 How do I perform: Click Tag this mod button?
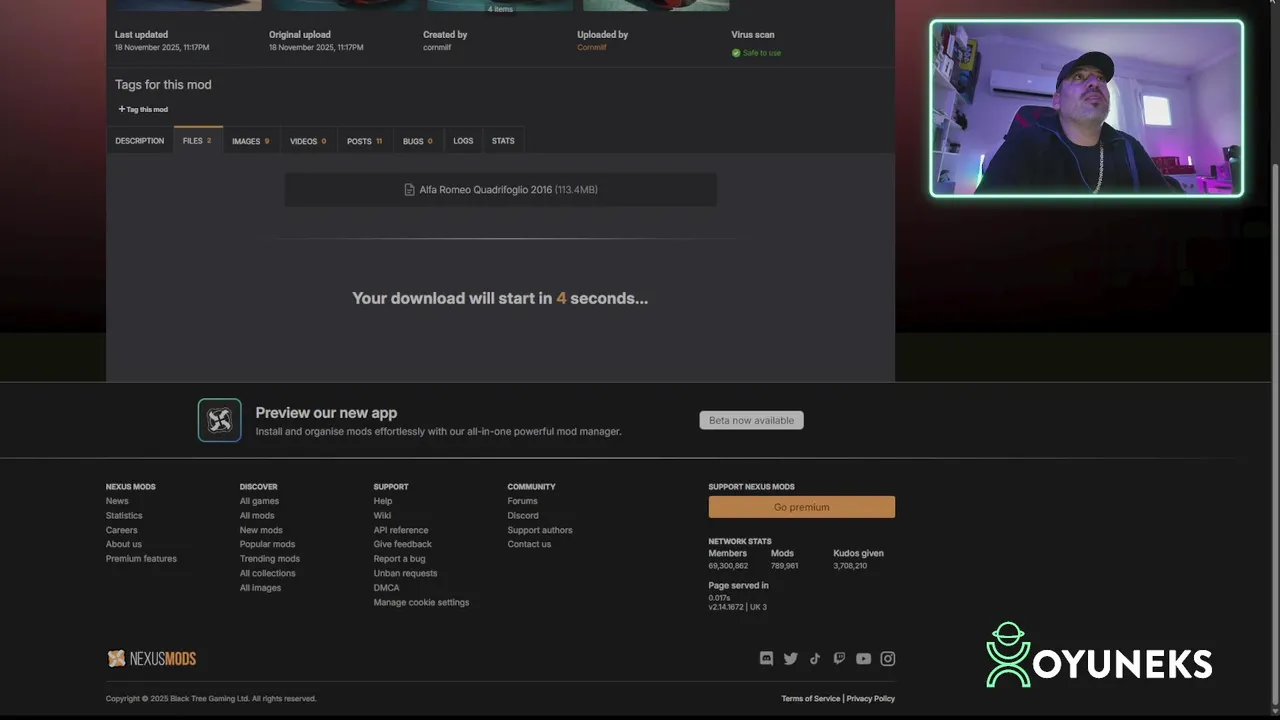(143, 109)
